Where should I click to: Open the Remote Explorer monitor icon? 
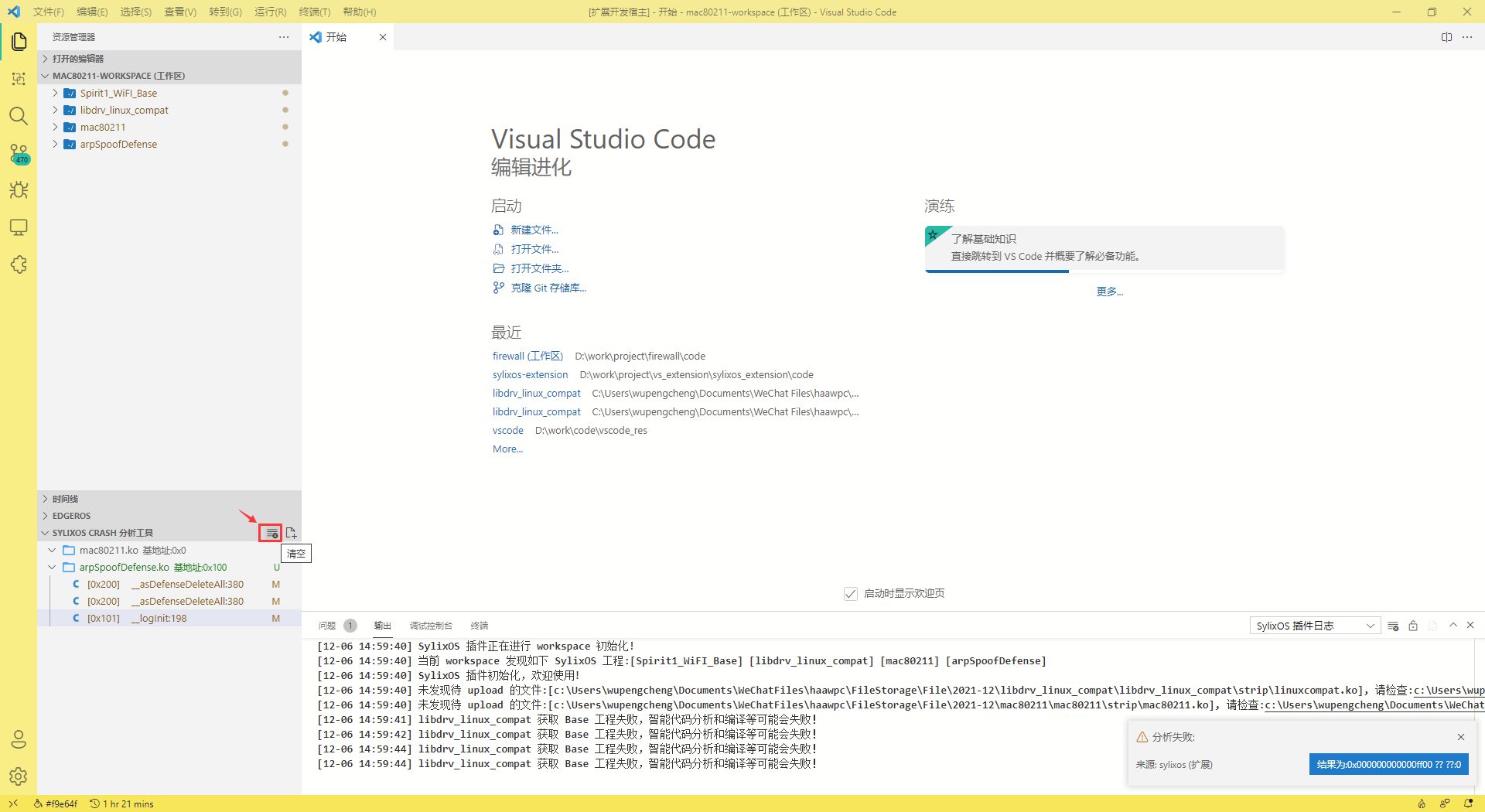coord(19,227)
